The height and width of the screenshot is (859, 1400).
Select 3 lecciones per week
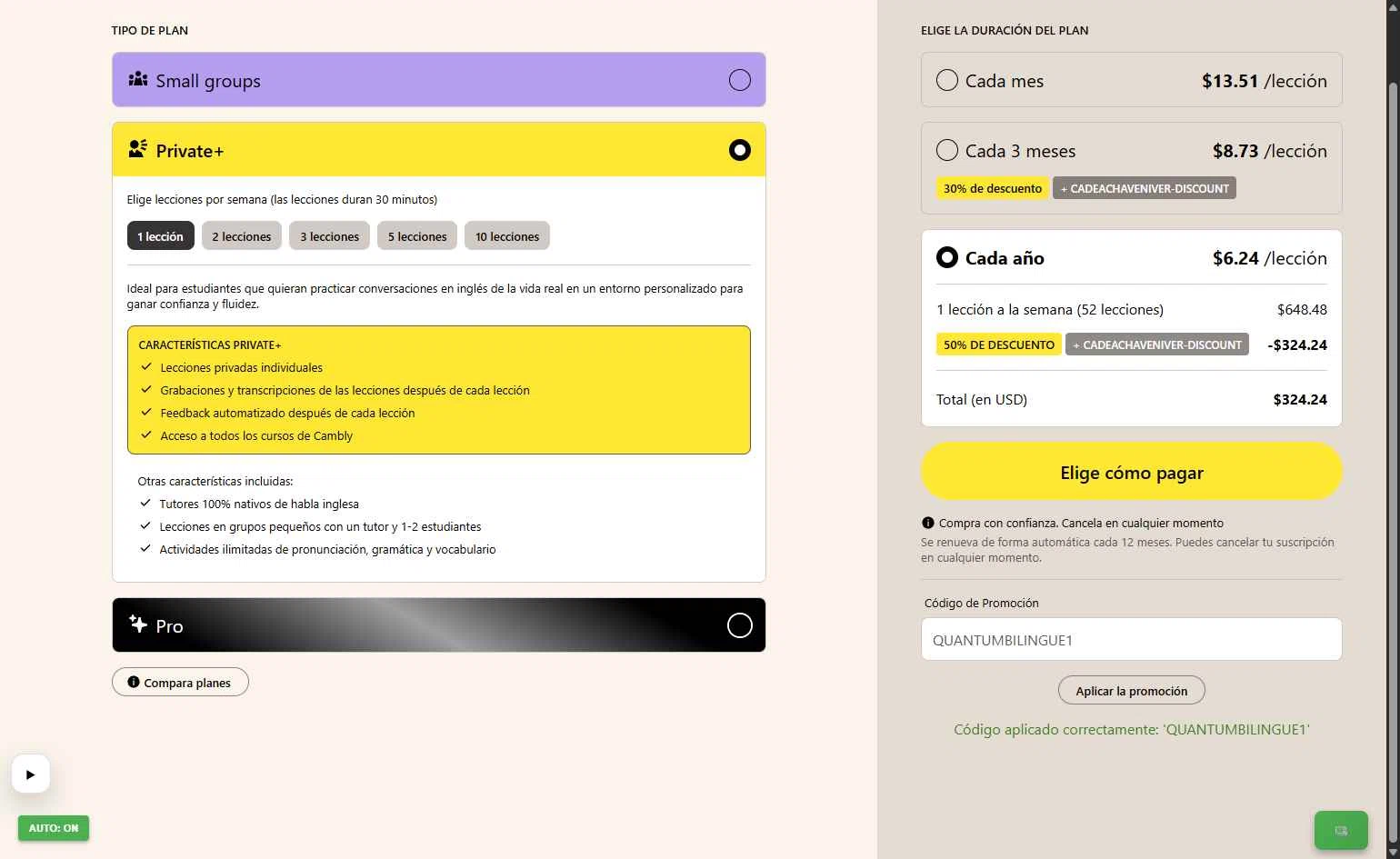[330, 235]
